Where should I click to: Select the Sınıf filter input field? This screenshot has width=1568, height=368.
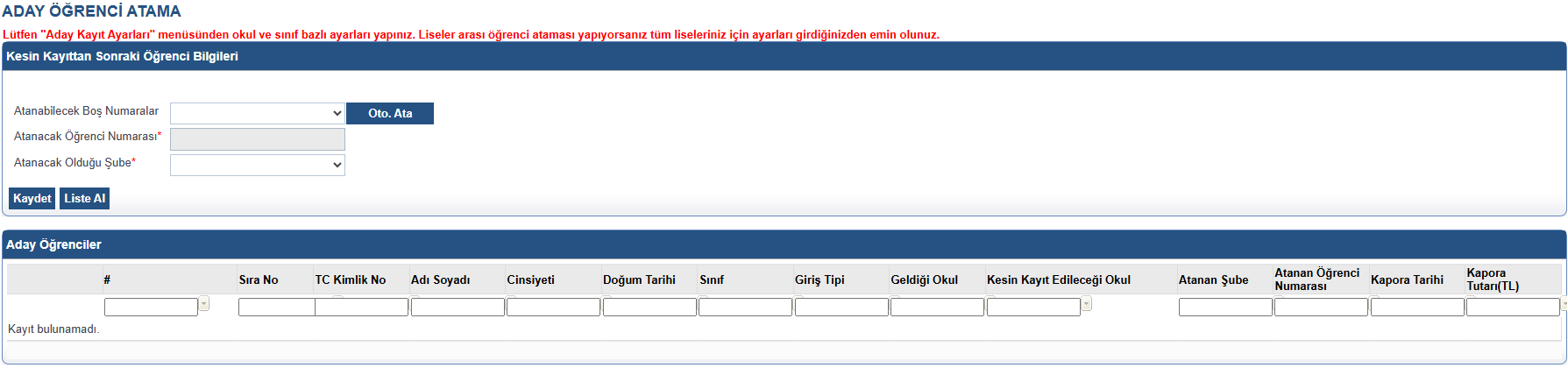tap(745, 308)
